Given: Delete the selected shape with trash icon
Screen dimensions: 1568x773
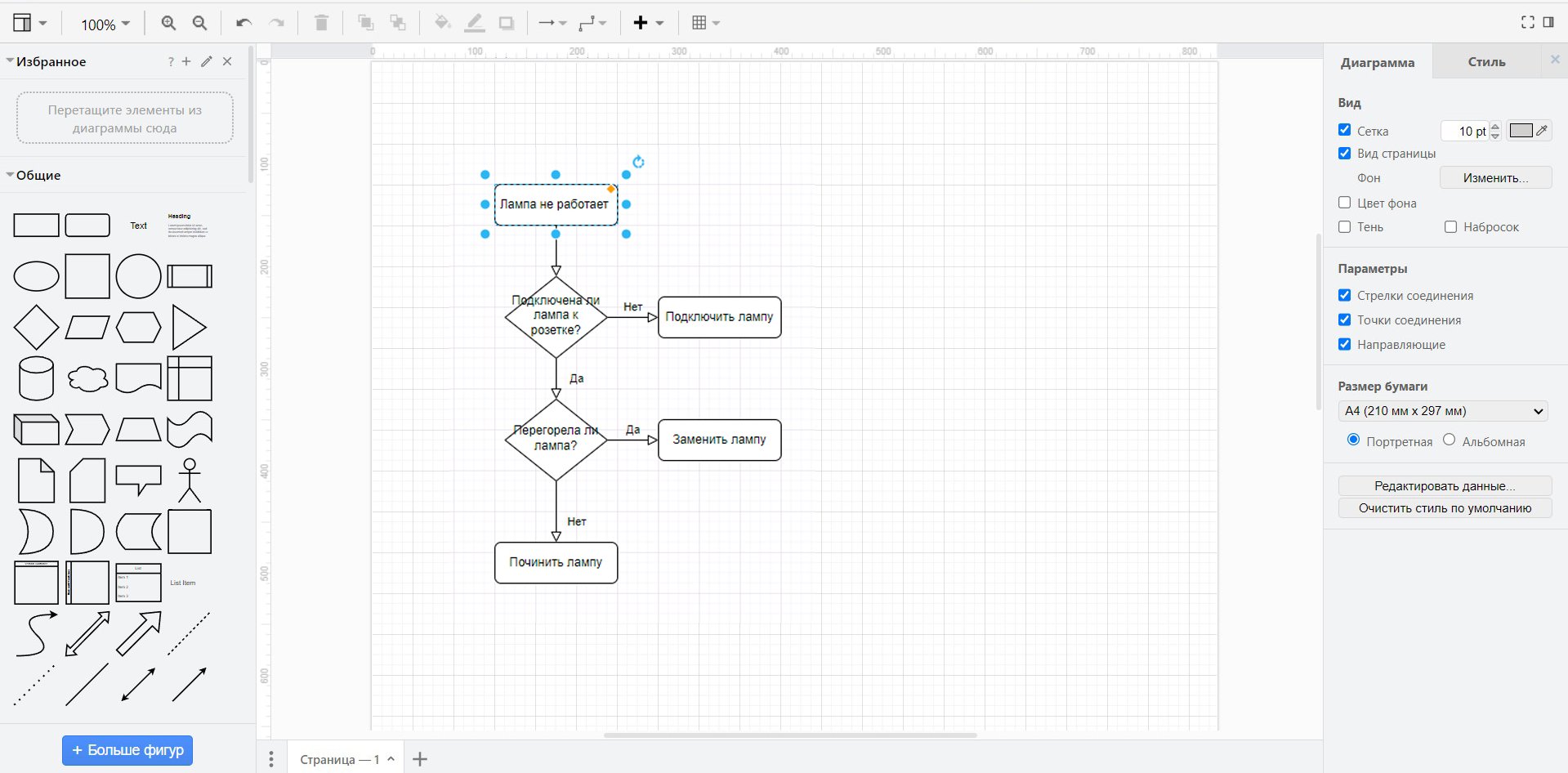Looking at the screenshot, I should 321,23.
